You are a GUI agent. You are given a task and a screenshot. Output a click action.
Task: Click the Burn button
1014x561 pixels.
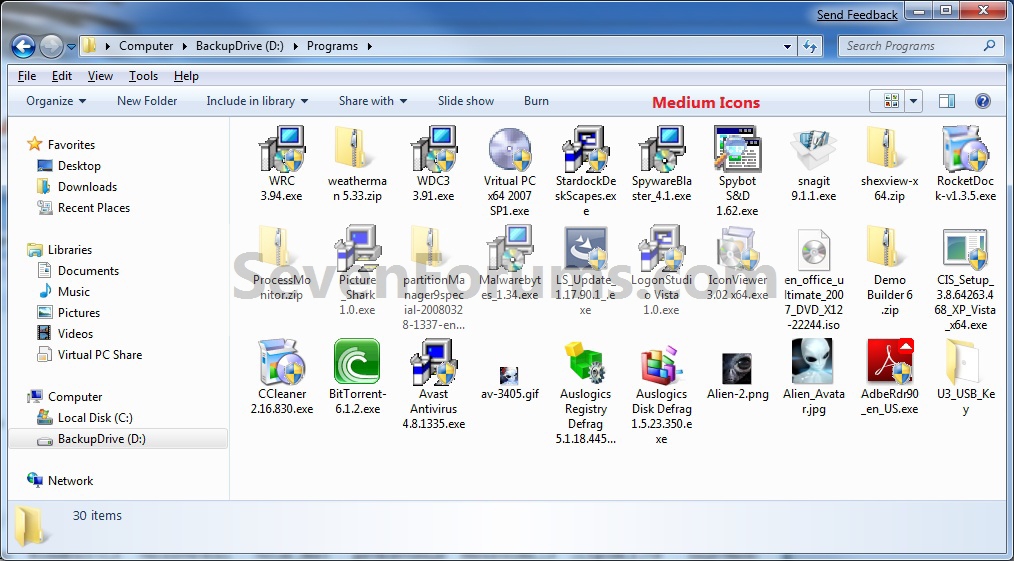pos(536,101)
